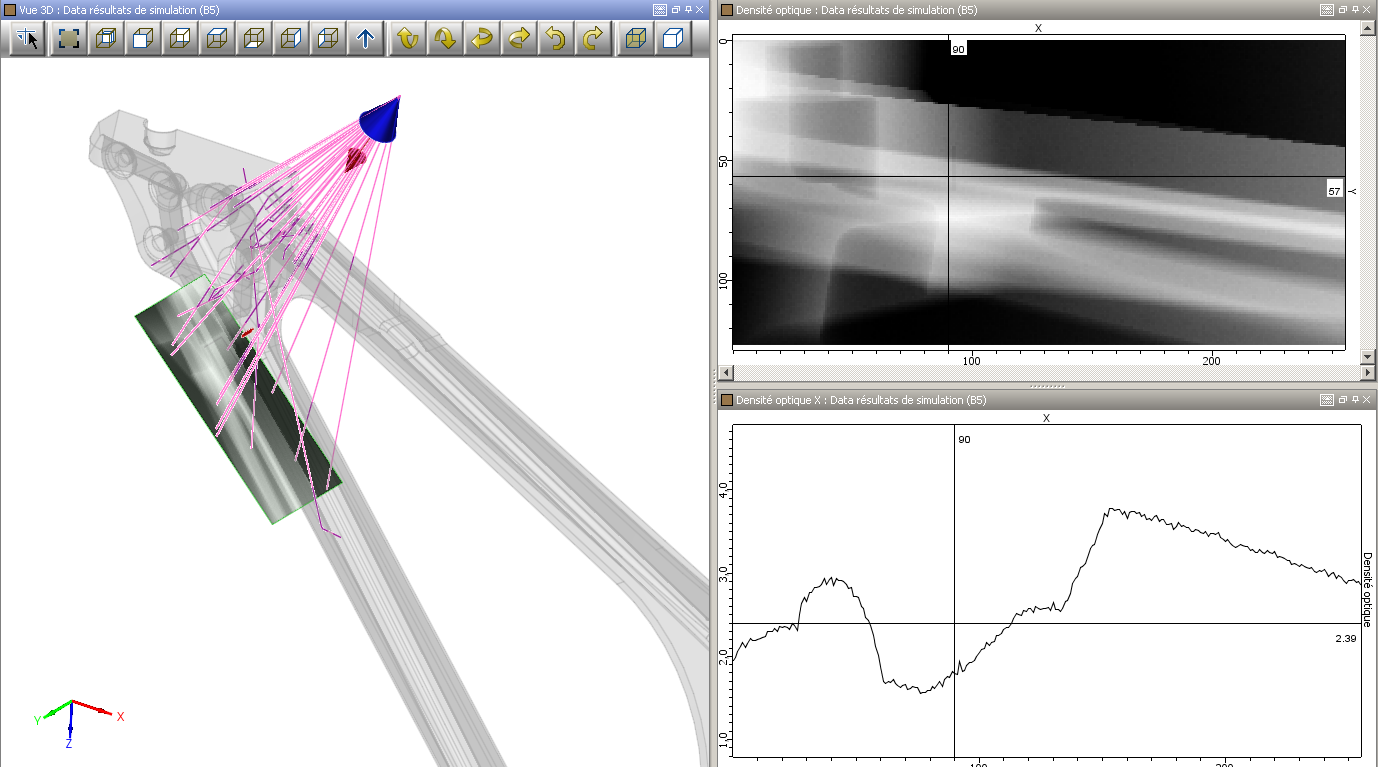Click the last yellow clockwise rotate arrow
Screen dimensions: 1378x767
[x=593, y=39]
